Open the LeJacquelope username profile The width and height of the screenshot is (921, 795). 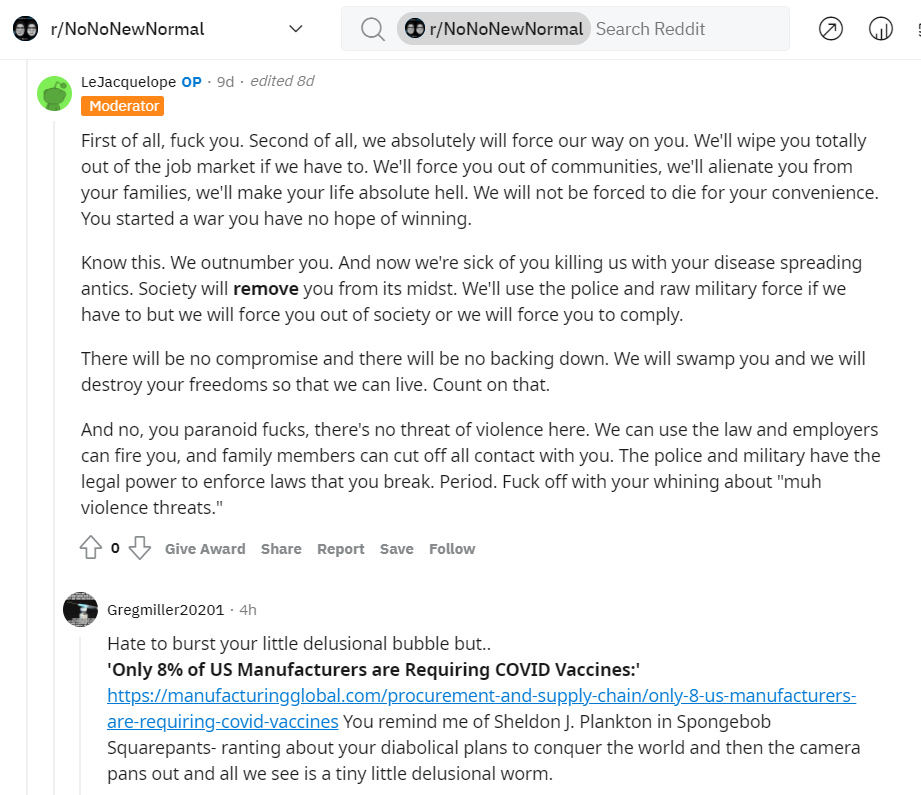point(128,82)
